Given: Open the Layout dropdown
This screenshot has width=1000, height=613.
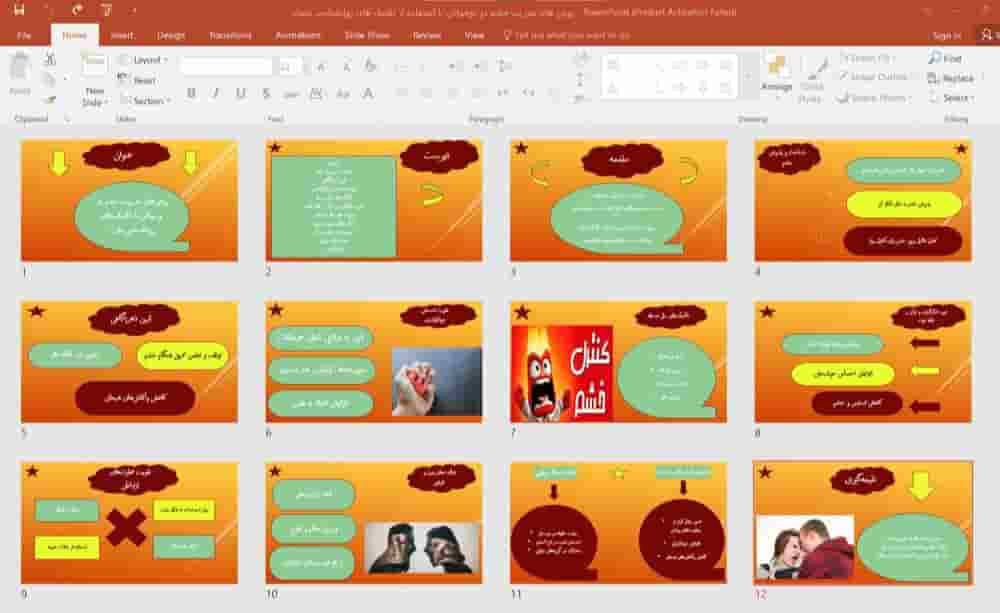Looking at the screenshot, I should [x=143, y=60].
